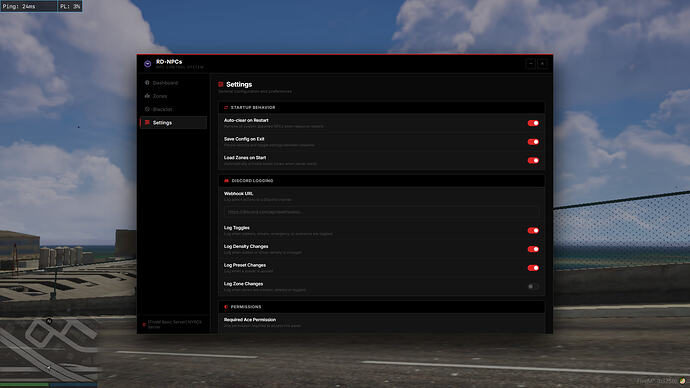Click the Ping readout in game overlay
Viewport: 690px width, 388px height.
(29, 6)
